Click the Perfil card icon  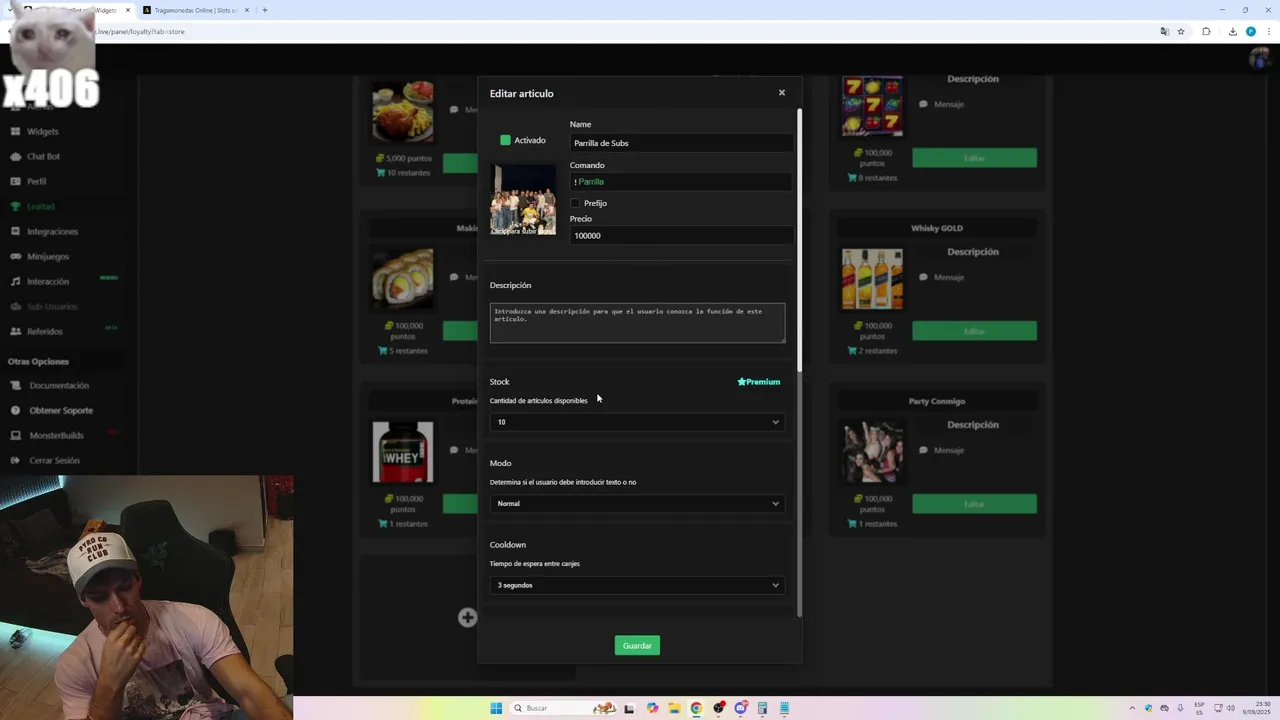(x=16, y=181)
